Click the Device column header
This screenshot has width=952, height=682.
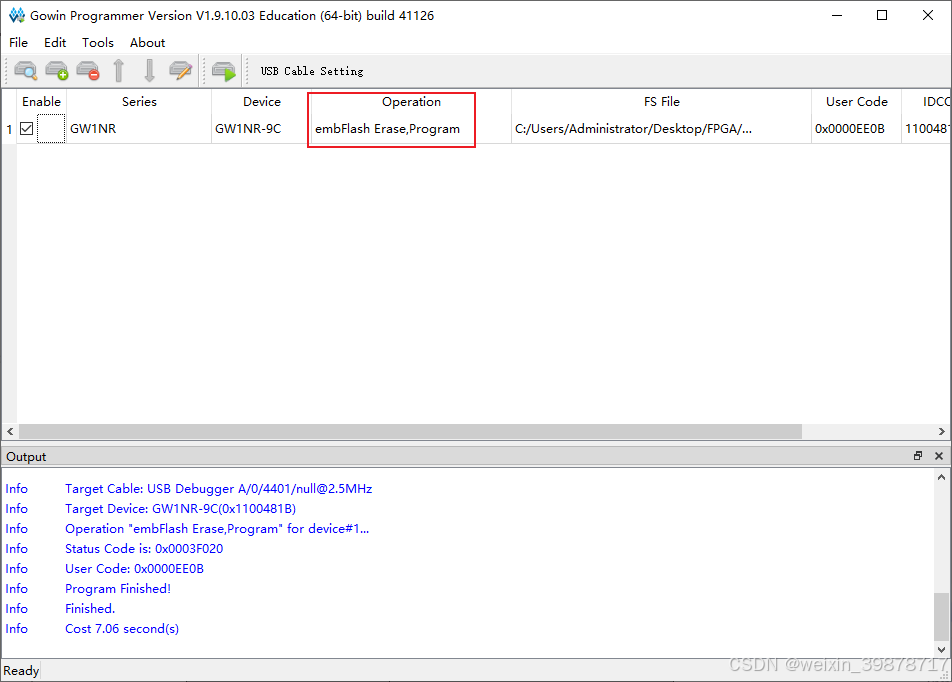[262, 101]
